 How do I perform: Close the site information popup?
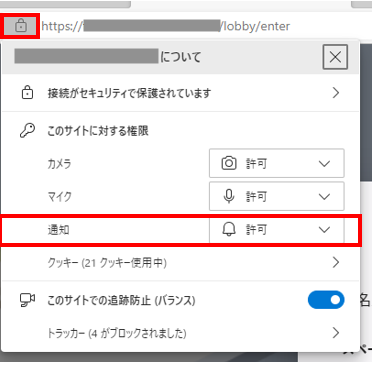(x=335, y=57)
